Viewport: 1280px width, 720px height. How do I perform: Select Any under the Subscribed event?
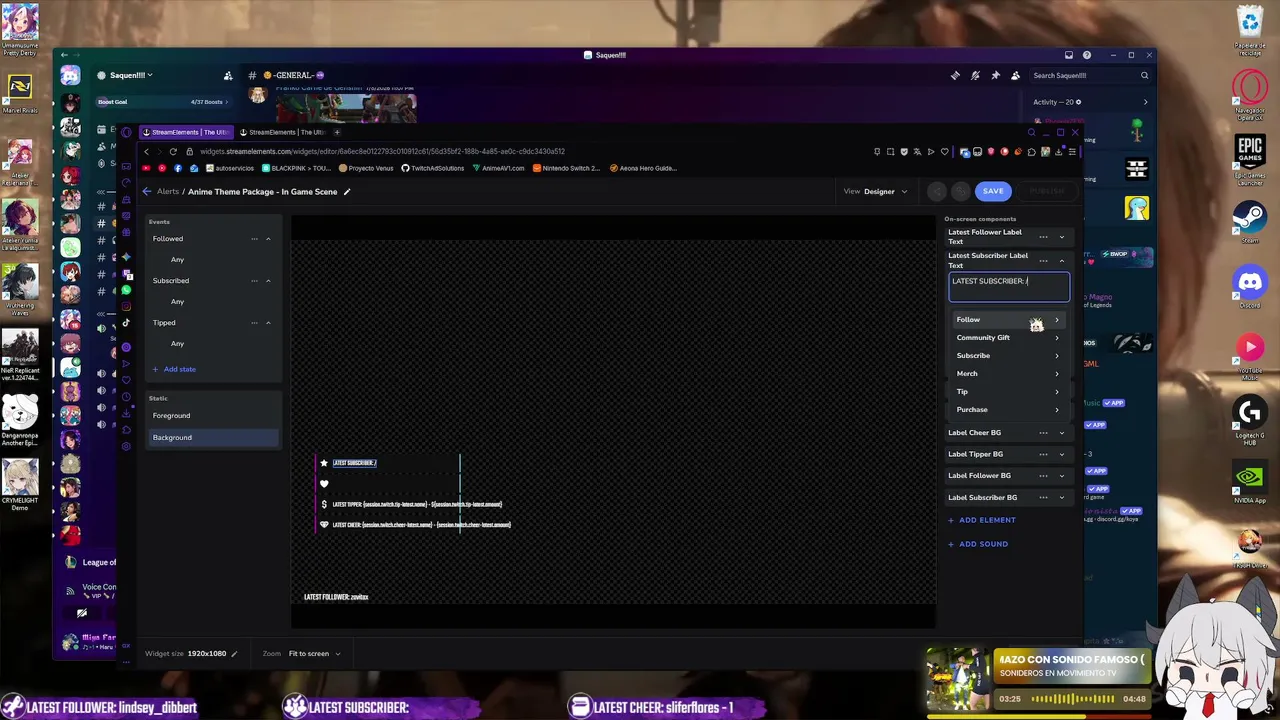(x=177, y=302)
